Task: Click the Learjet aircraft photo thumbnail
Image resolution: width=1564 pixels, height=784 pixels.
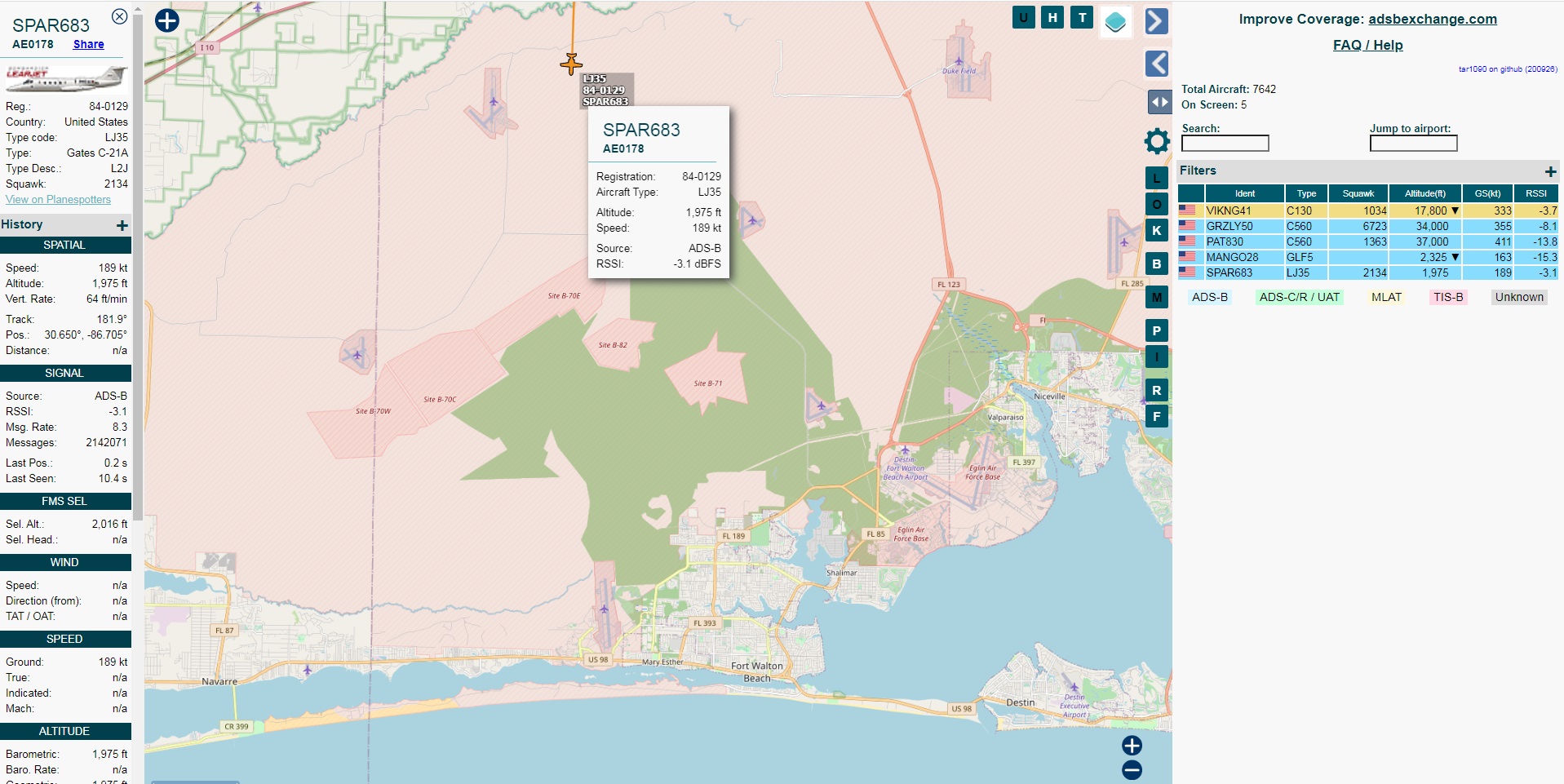Action: [x=66, y=78]
